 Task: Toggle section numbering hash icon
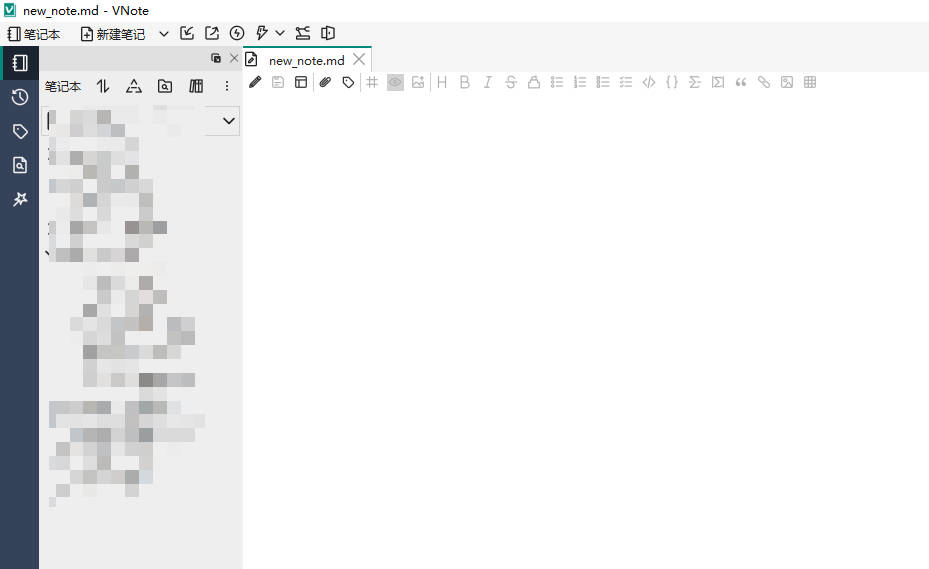point(372,82)
